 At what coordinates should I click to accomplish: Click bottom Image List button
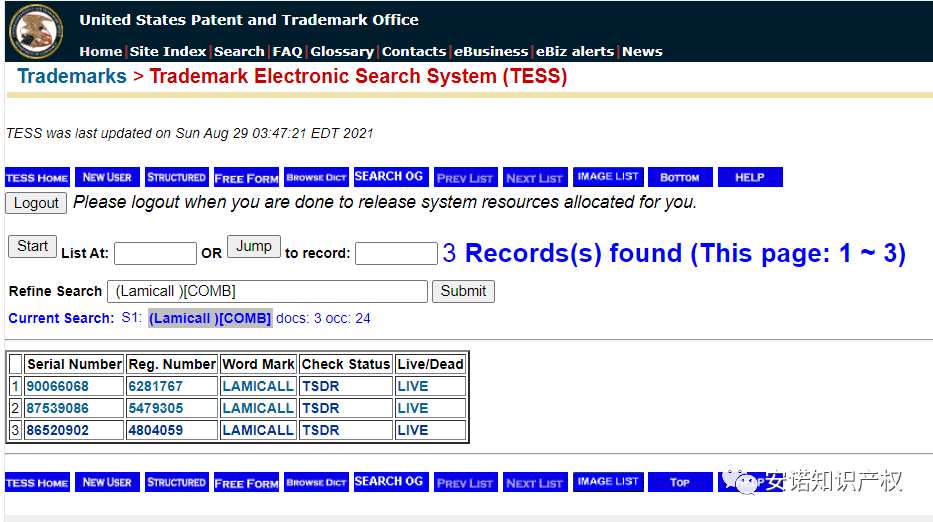pos(608,482)
